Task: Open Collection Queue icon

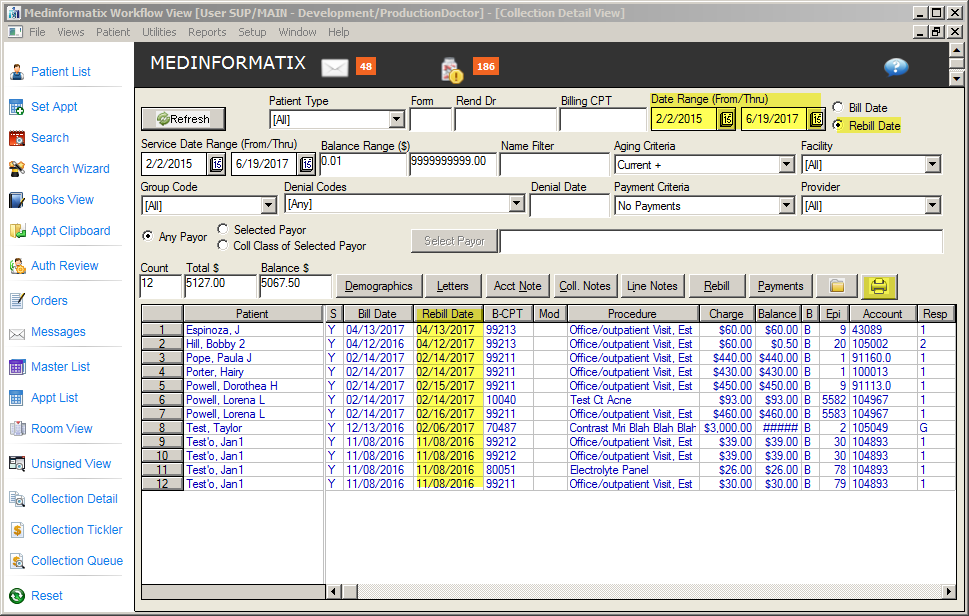Action: tap(17, 561)
